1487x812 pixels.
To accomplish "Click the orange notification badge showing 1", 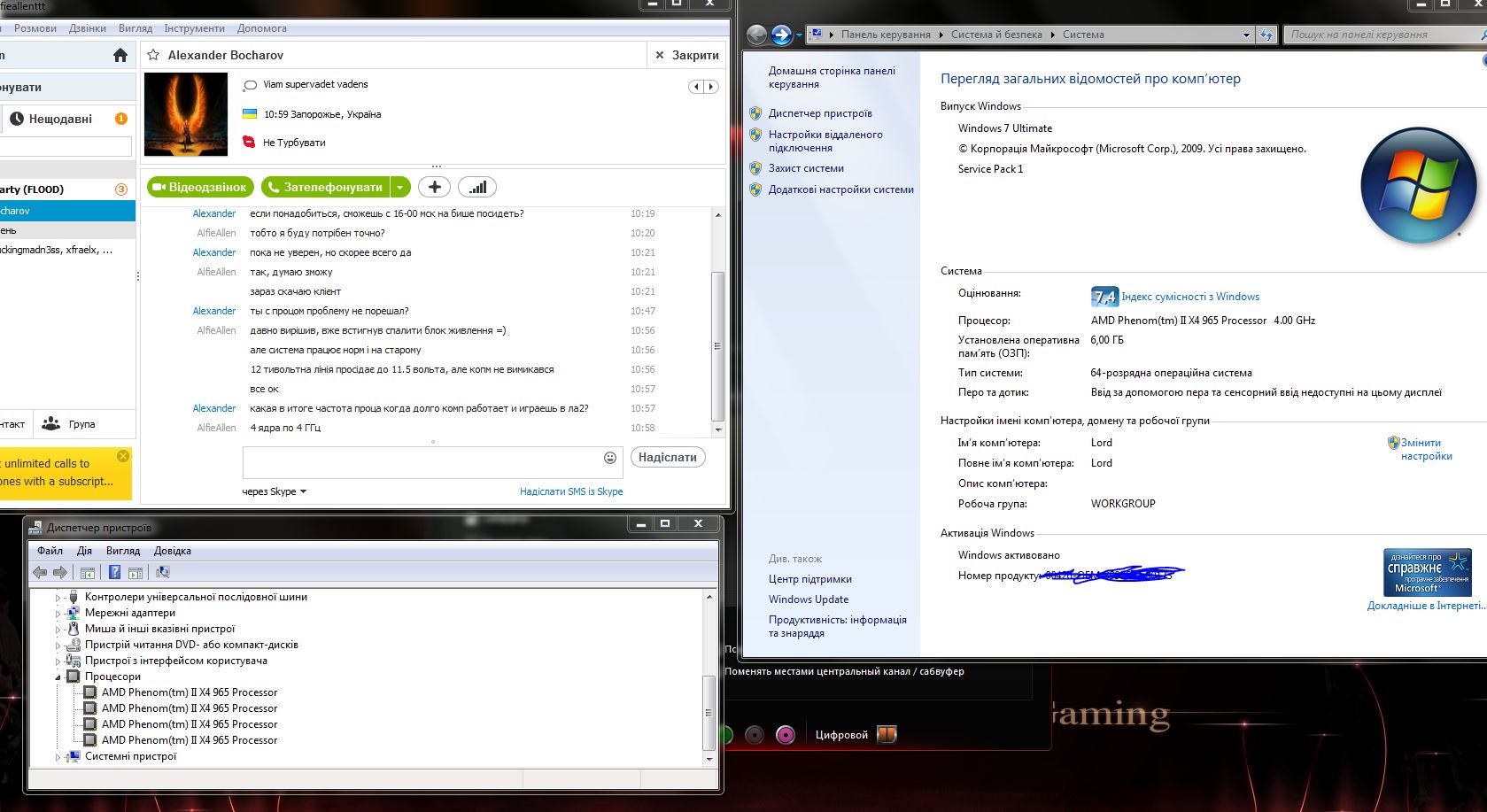I will [121, 119].
